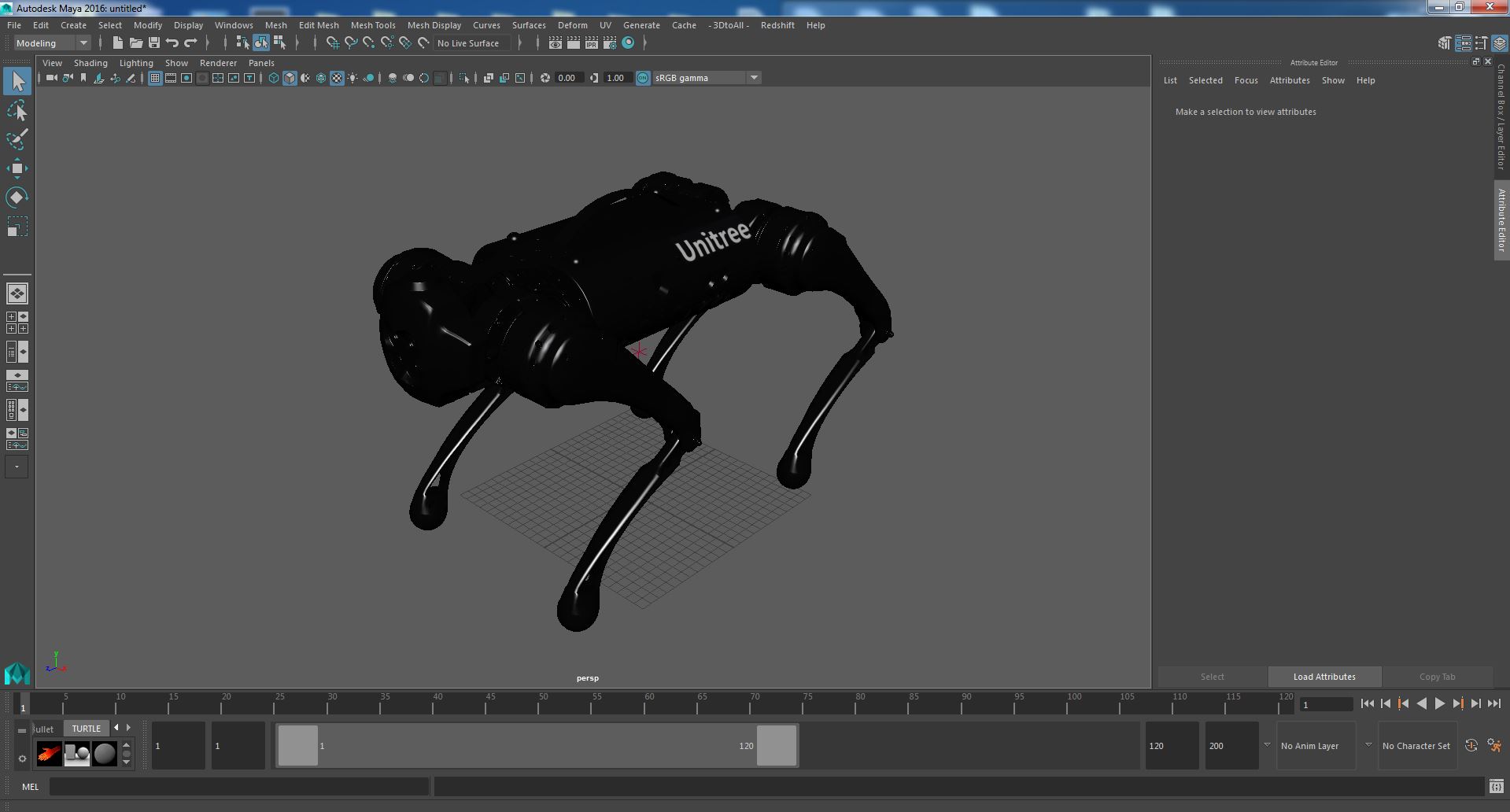The image size is (1510, 812).
Task: Open the sRGB gamma view transform dropdown
Action: [707, 78]
